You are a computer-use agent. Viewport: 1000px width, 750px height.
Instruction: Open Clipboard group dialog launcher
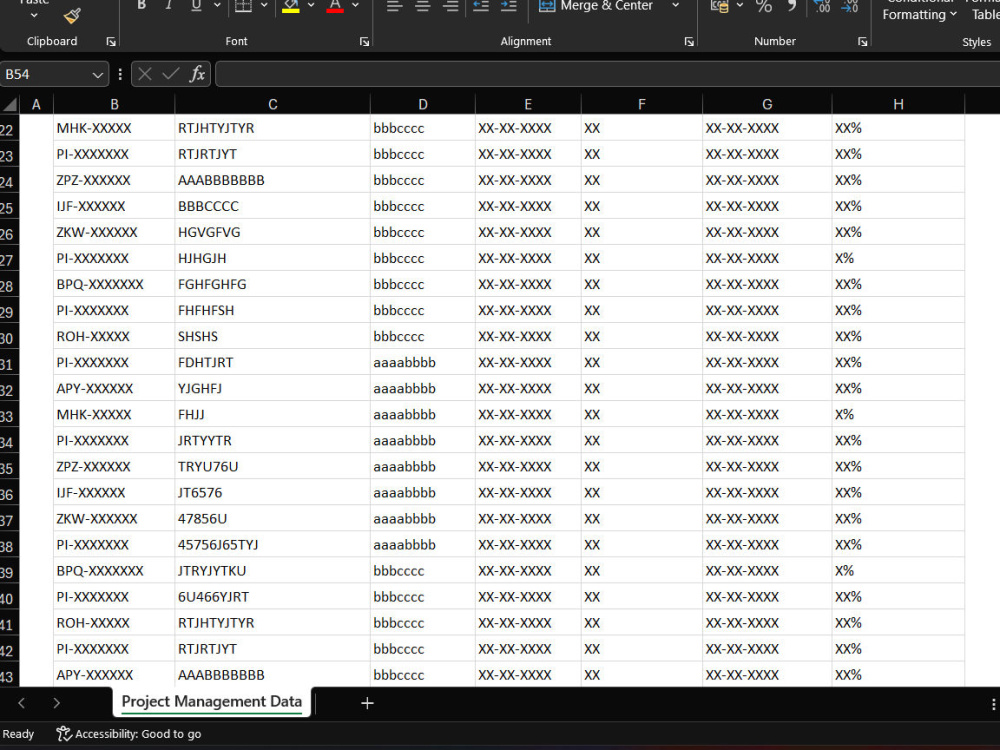point(111,41)
